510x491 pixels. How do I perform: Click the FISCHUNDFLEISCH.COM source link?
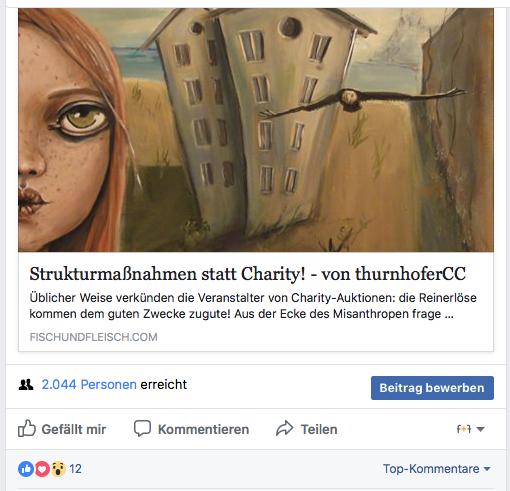(93, 337)
